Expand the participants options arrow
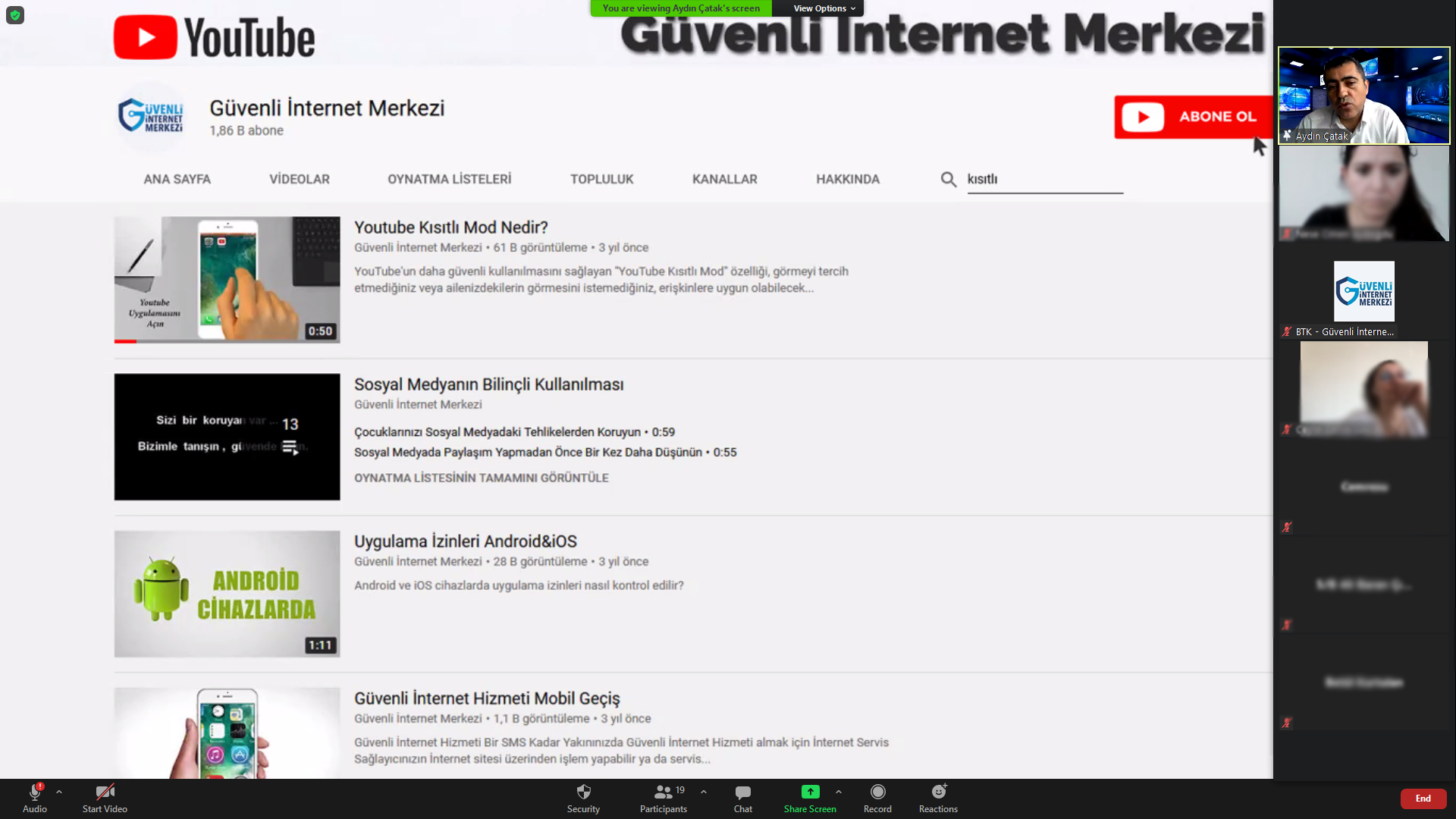1456x819 pixels. 704,792
